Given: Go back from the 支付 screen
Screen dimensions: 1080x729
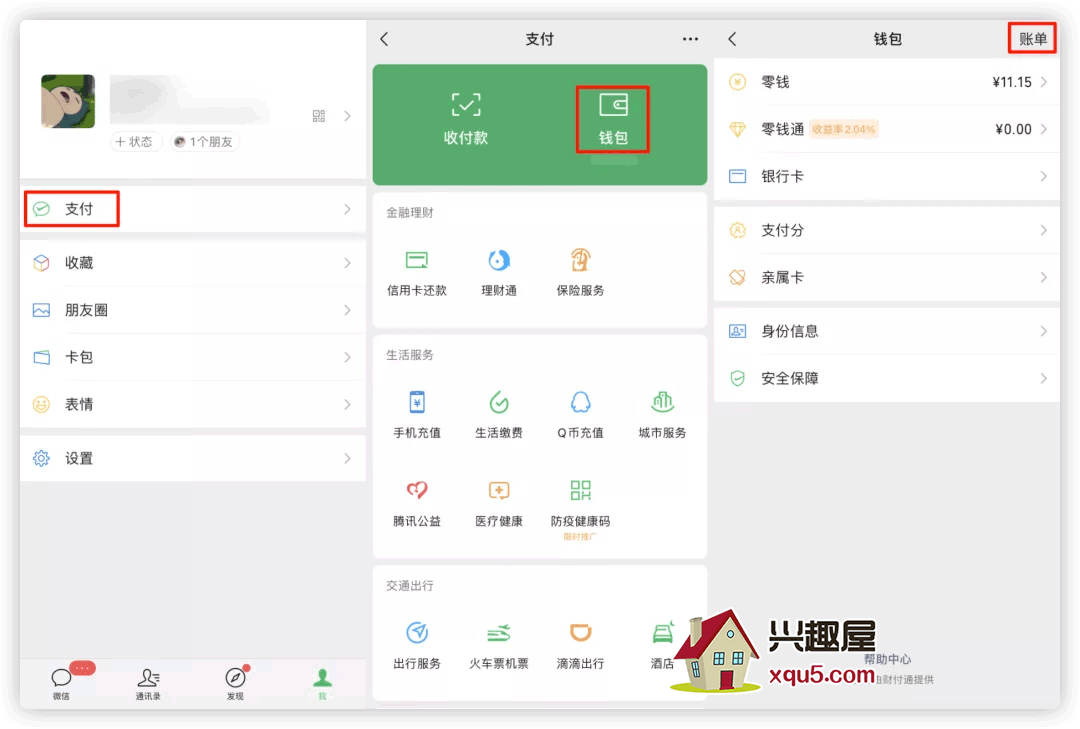Looking at the screenshot, I should 384,39.
